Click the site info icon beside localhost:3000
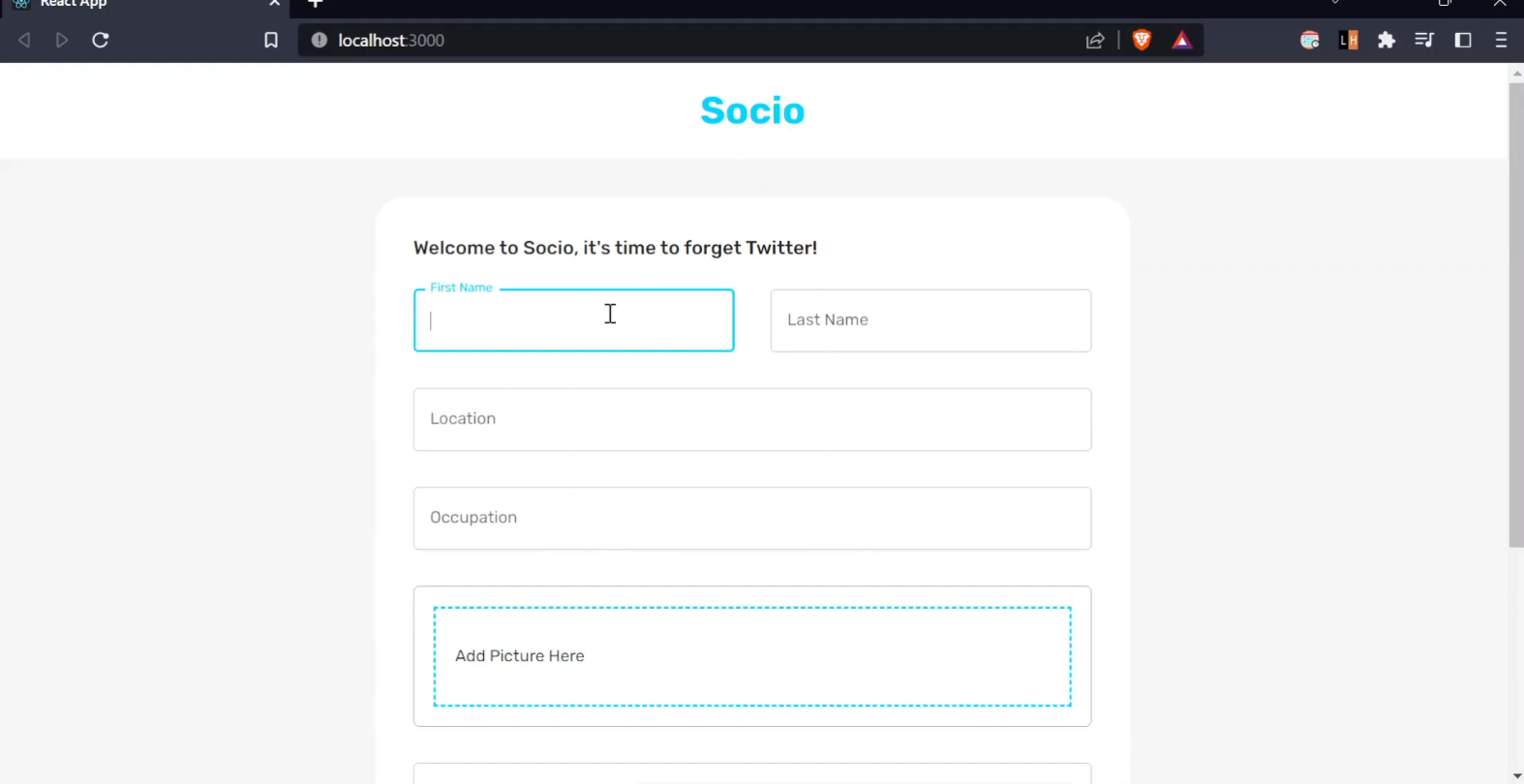 coord(319,41)
